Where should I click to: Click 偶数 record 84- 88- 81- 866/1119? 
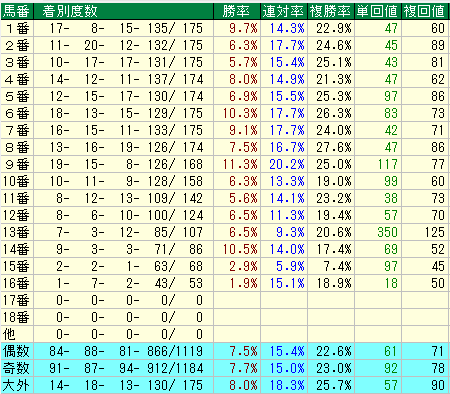126,352
